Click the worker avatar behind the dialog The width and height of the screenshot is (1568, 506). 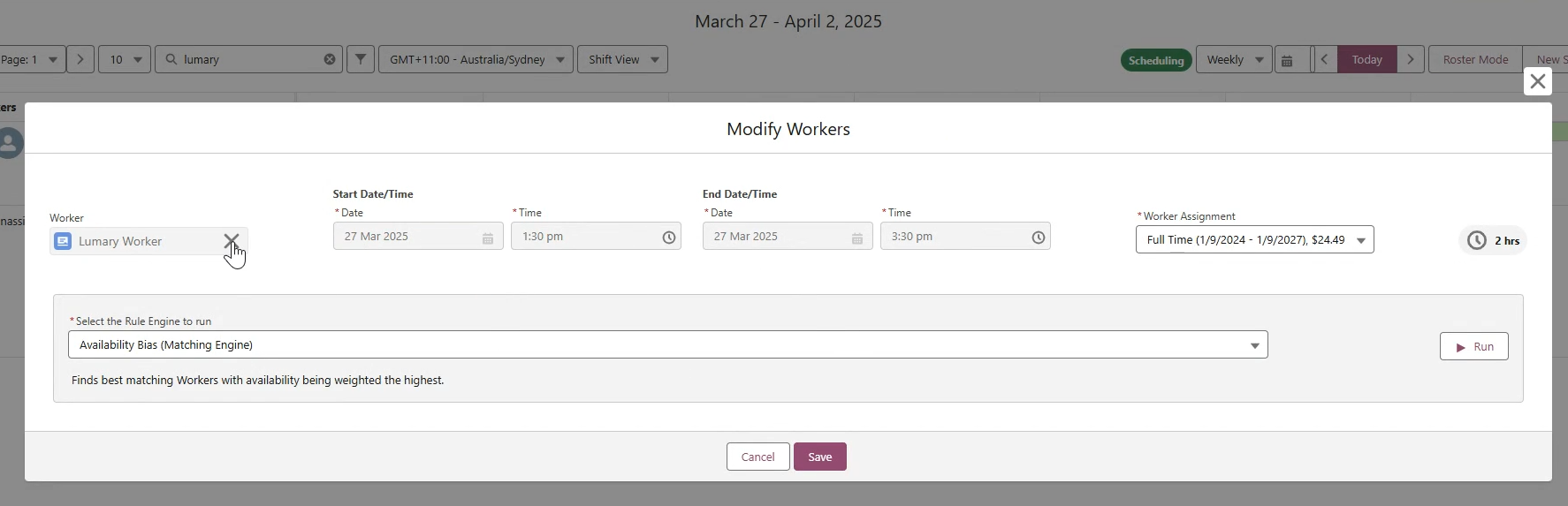[9, 142]
